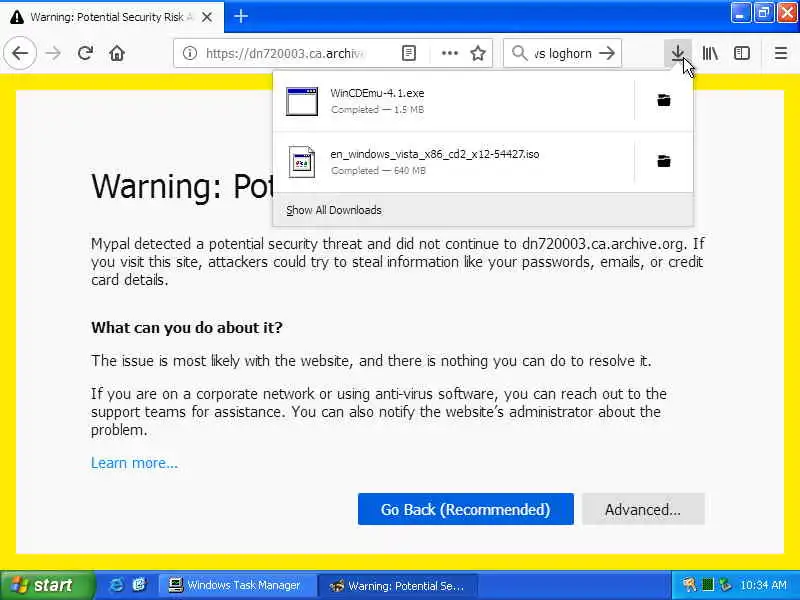The width and height of the screenshot is (800, 600).
Task: Click Go Back (Recommended) button
Action: [465, 509]
